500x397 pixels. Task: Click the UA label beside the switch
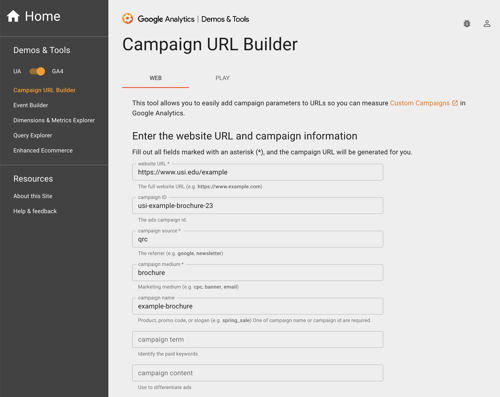17,71
